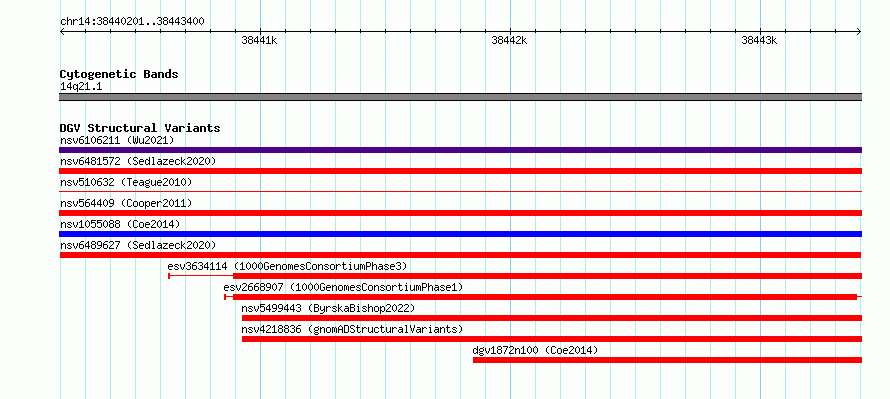Viewport: 890px width, 399px height.
Task: Select the red bar under nsv6489627
Action: click(x=460, y=255)
